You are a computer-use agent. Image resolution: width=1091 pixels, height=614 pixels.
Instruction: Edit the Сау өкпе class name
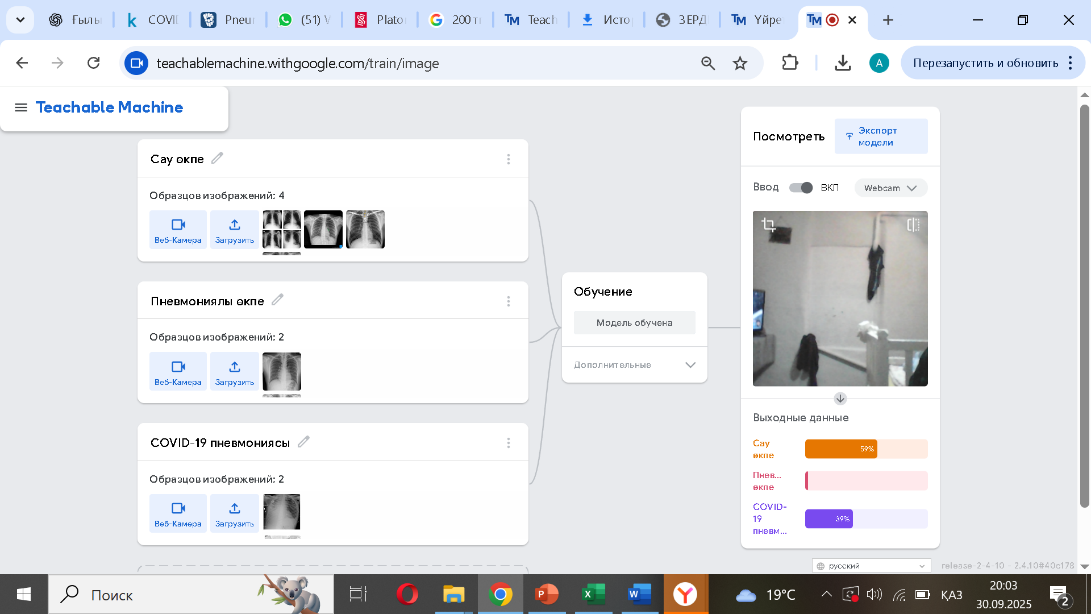[217, 158]
